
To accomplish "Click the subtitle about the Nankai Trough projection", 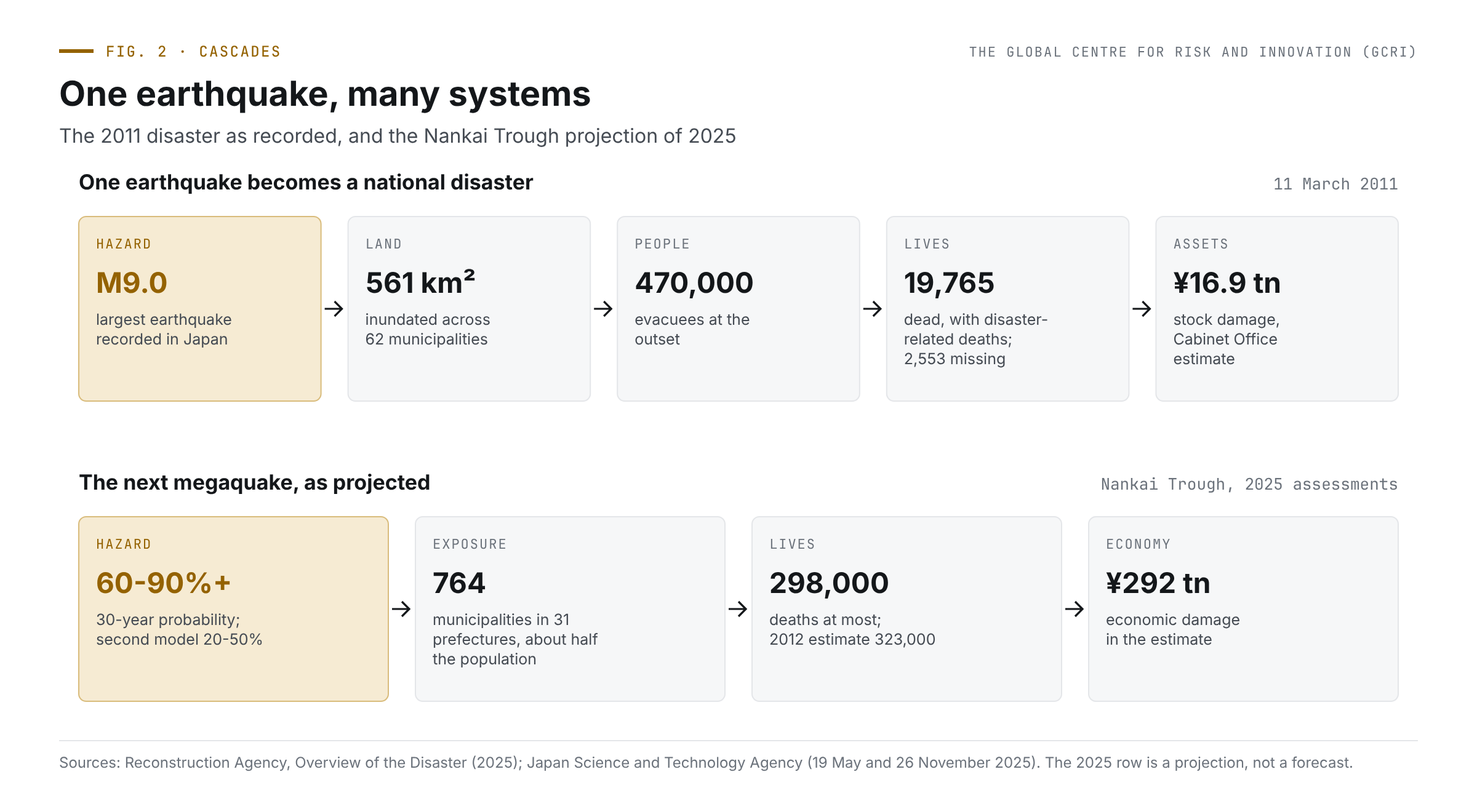I will [398, 136].
